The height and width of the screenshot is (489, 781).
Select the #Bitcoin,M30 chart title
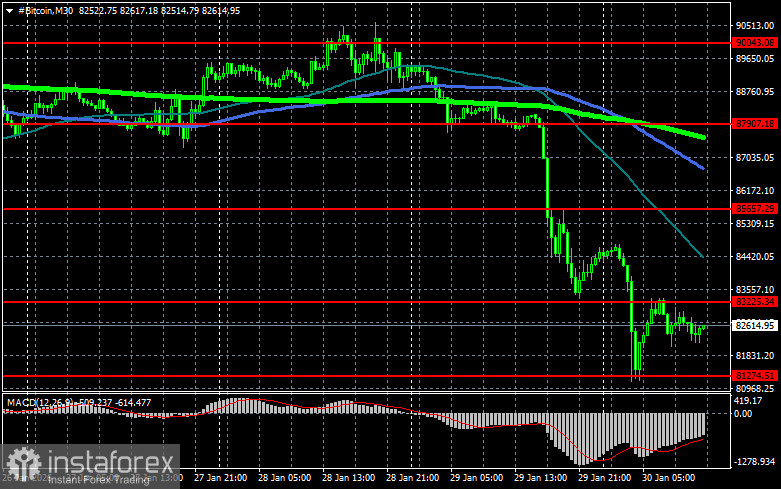click(x=45, y=11)
